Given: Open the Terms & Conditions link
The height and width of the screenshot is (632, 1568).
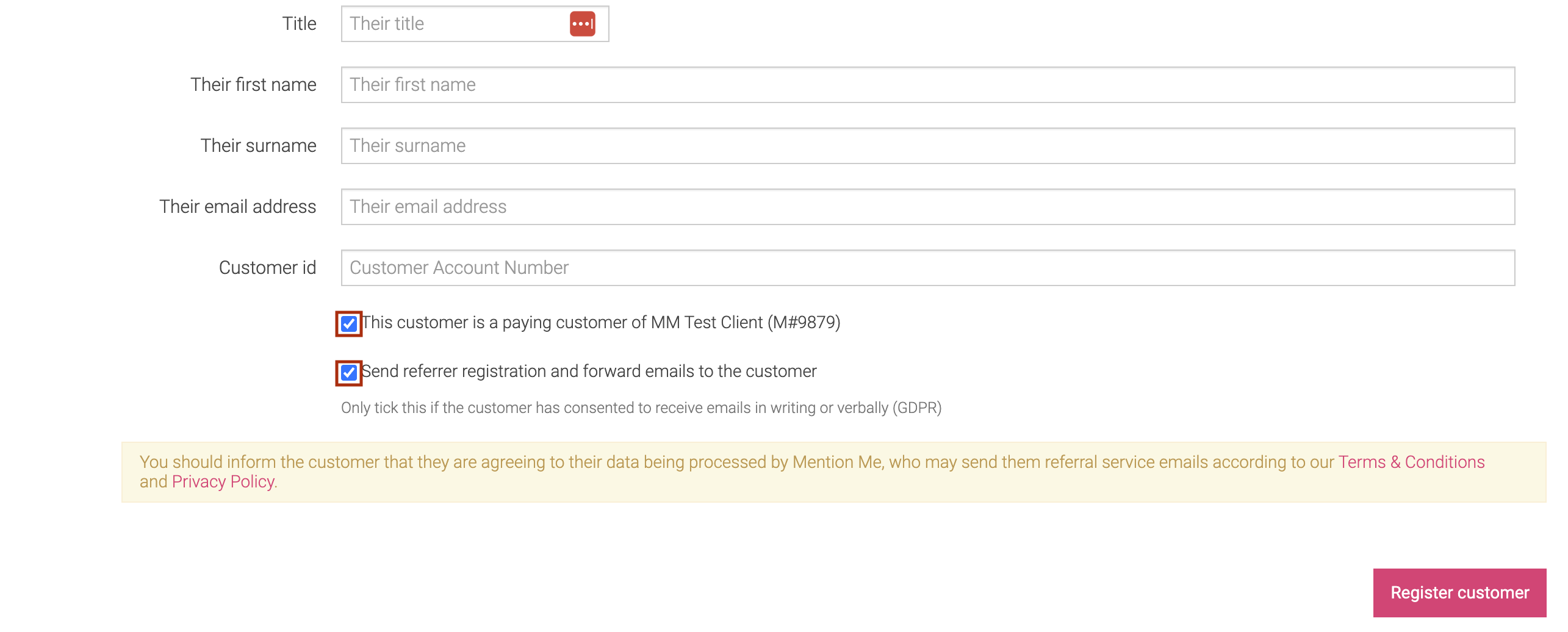Looking at the screenshot, I should (x=1411, y=462).
